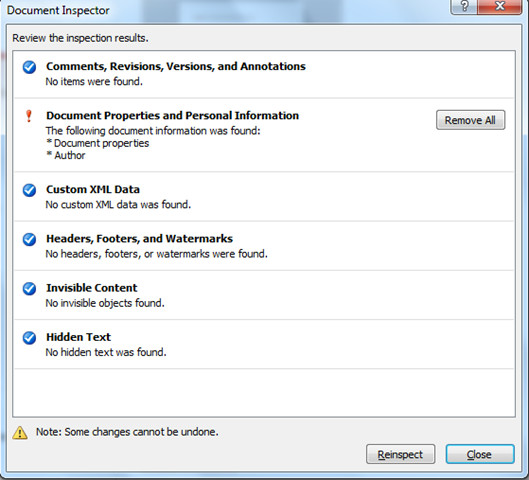The width and height of the screenshot is (529, 480).
Task: Click the Remove All button
Action: coord(470,120)
